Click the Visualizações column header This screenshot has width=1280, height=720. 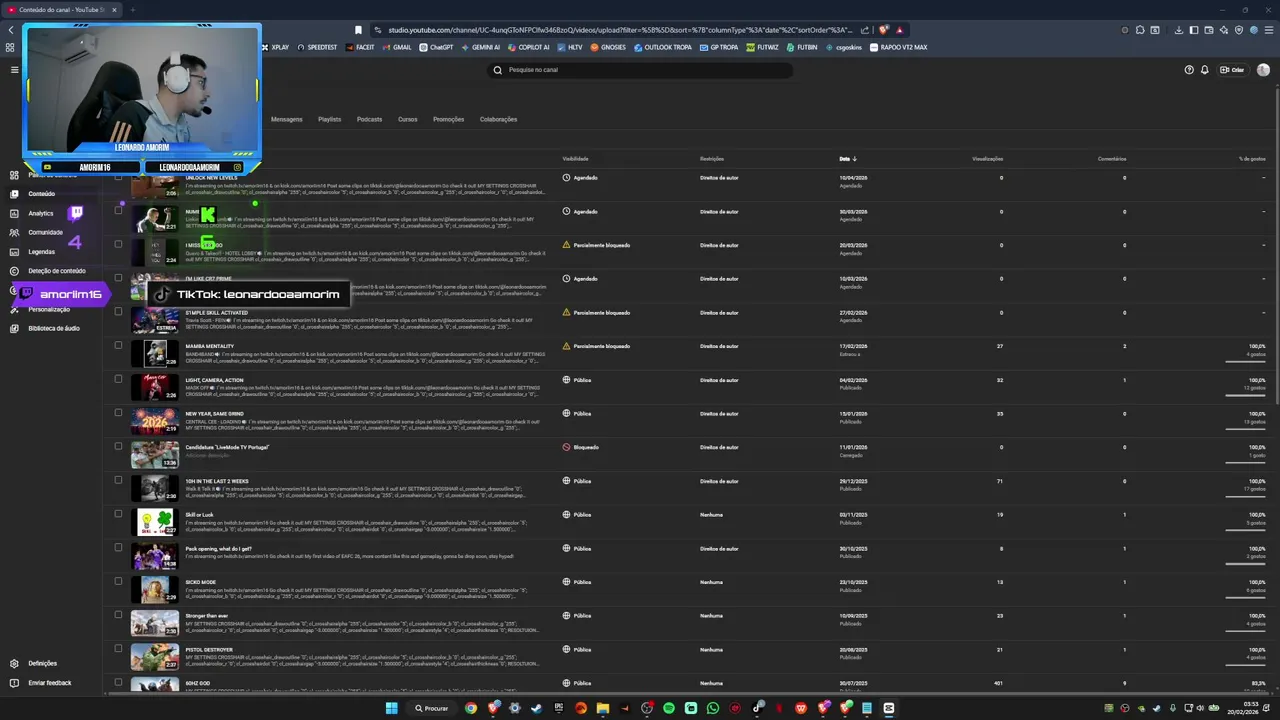coord(987,159)
